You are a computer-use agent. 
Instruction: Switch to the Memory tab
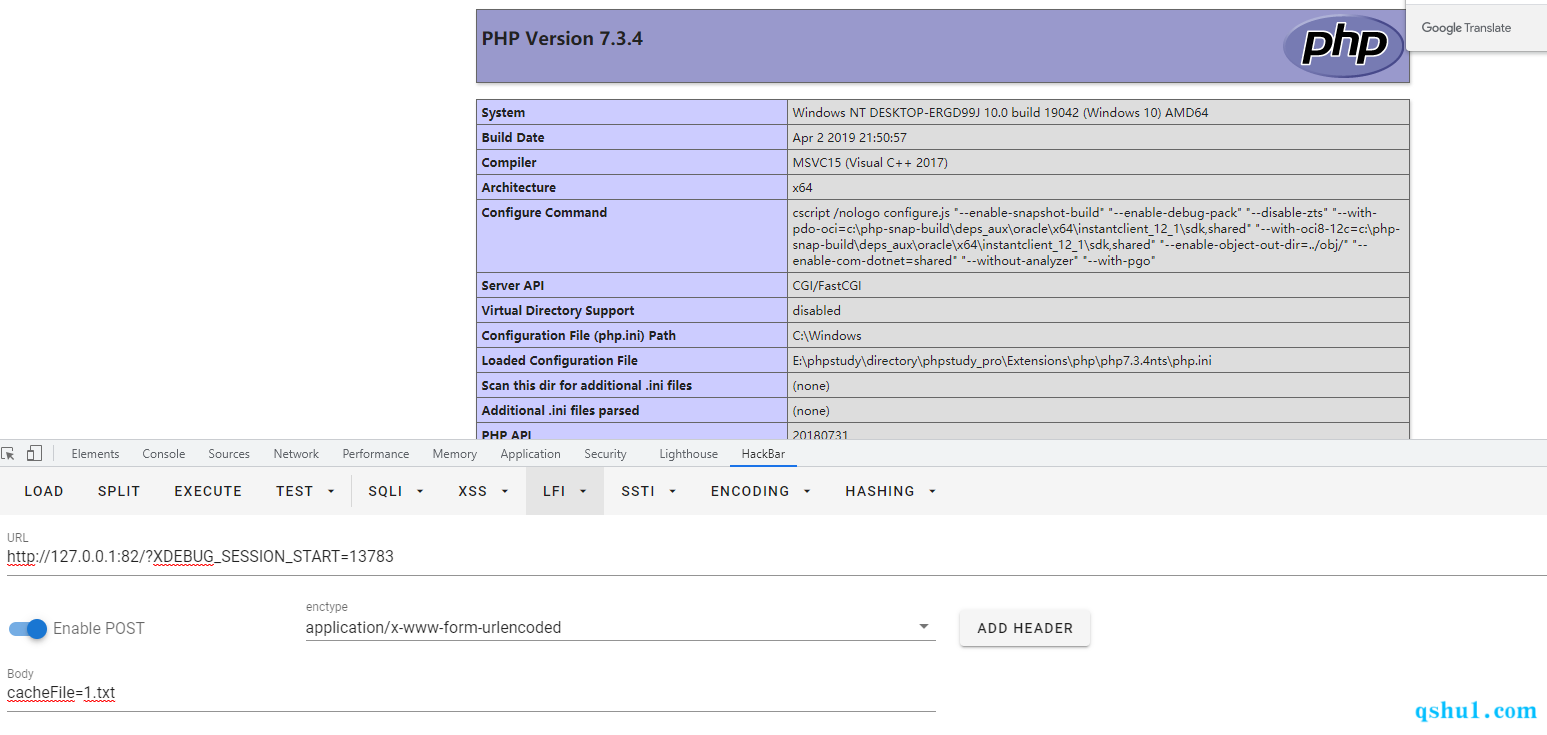pyautogui.click(x=455, y=454)
